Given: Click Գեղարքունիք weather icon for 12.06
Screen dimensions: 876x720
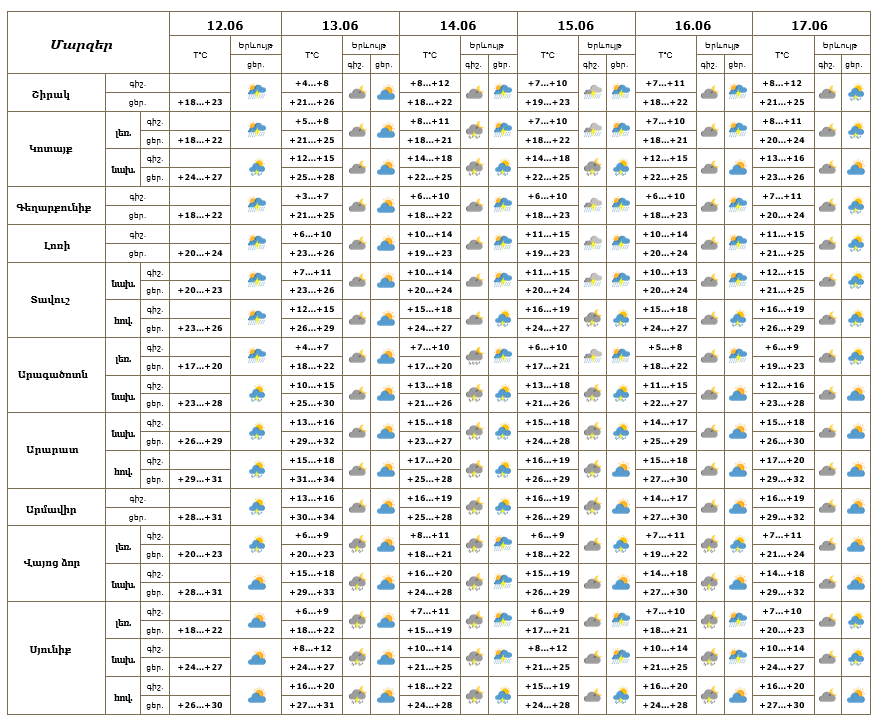Looking at the screenshot, I should (x=256, y=205).
